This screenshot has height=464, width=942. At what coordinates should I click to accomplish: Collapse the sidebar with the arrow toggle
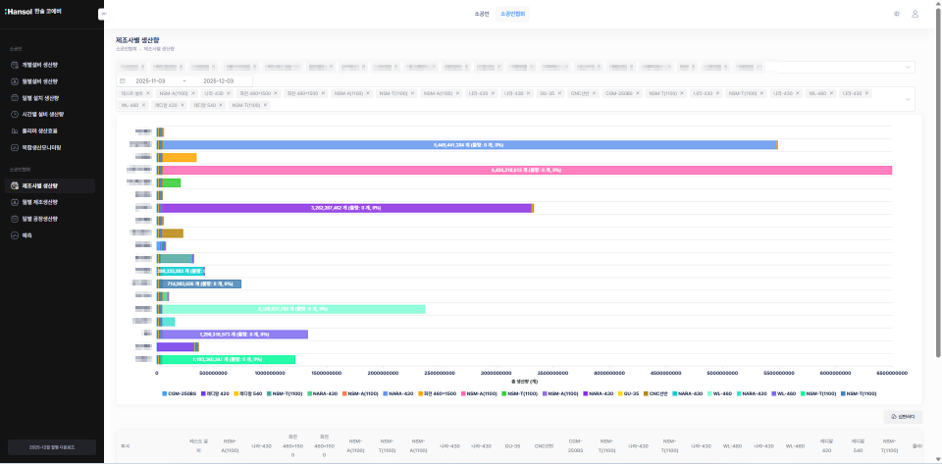coord(104,15)
